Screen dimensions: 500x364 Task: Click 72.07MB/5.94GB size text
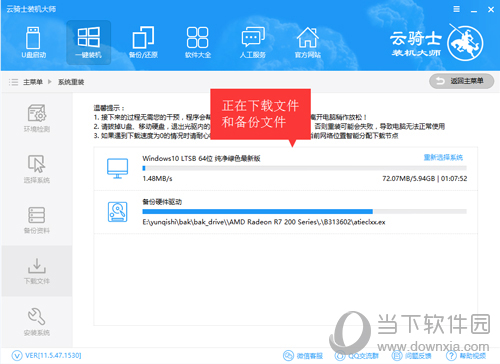coord(409,179)
